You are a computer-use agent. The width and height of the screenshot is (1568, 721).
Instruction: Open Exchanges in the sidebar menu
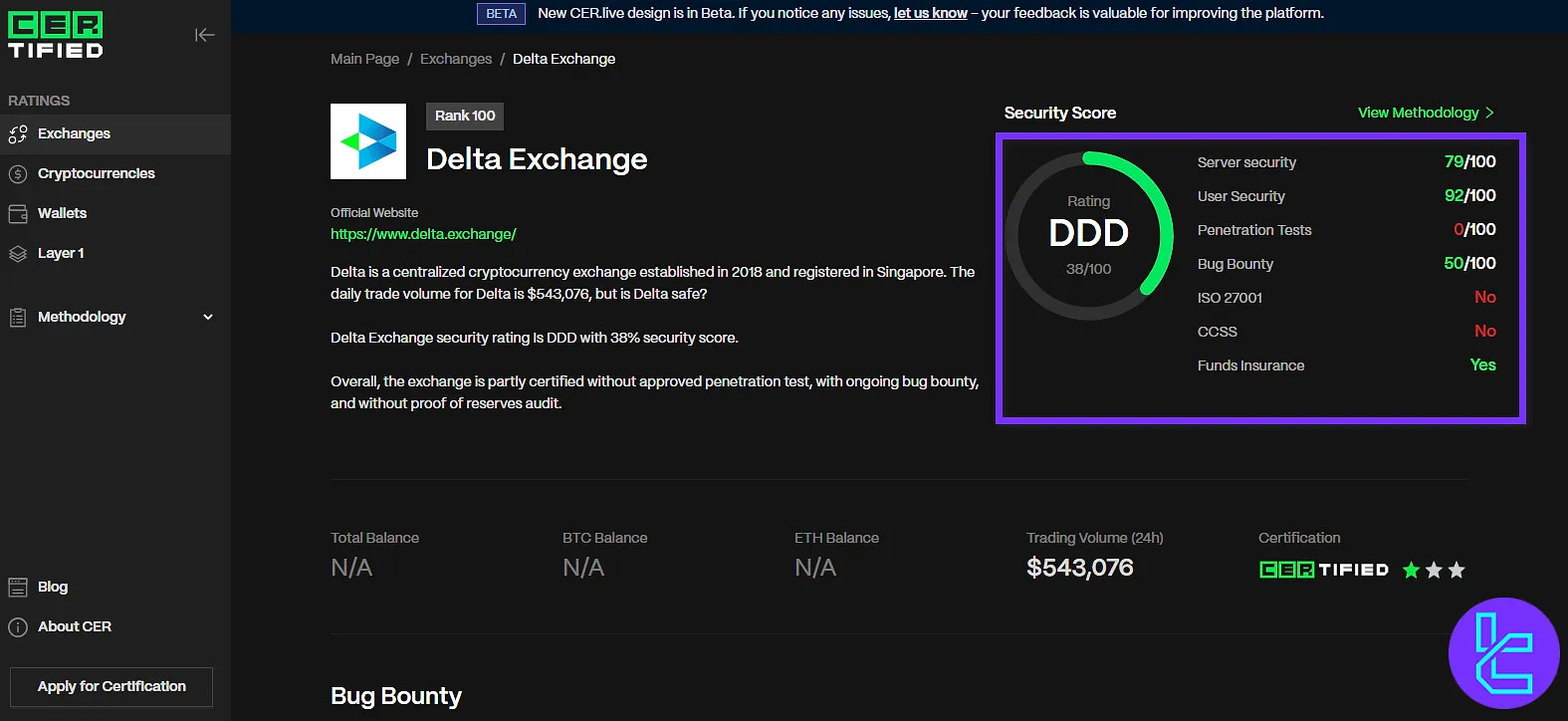pos(115,134)
